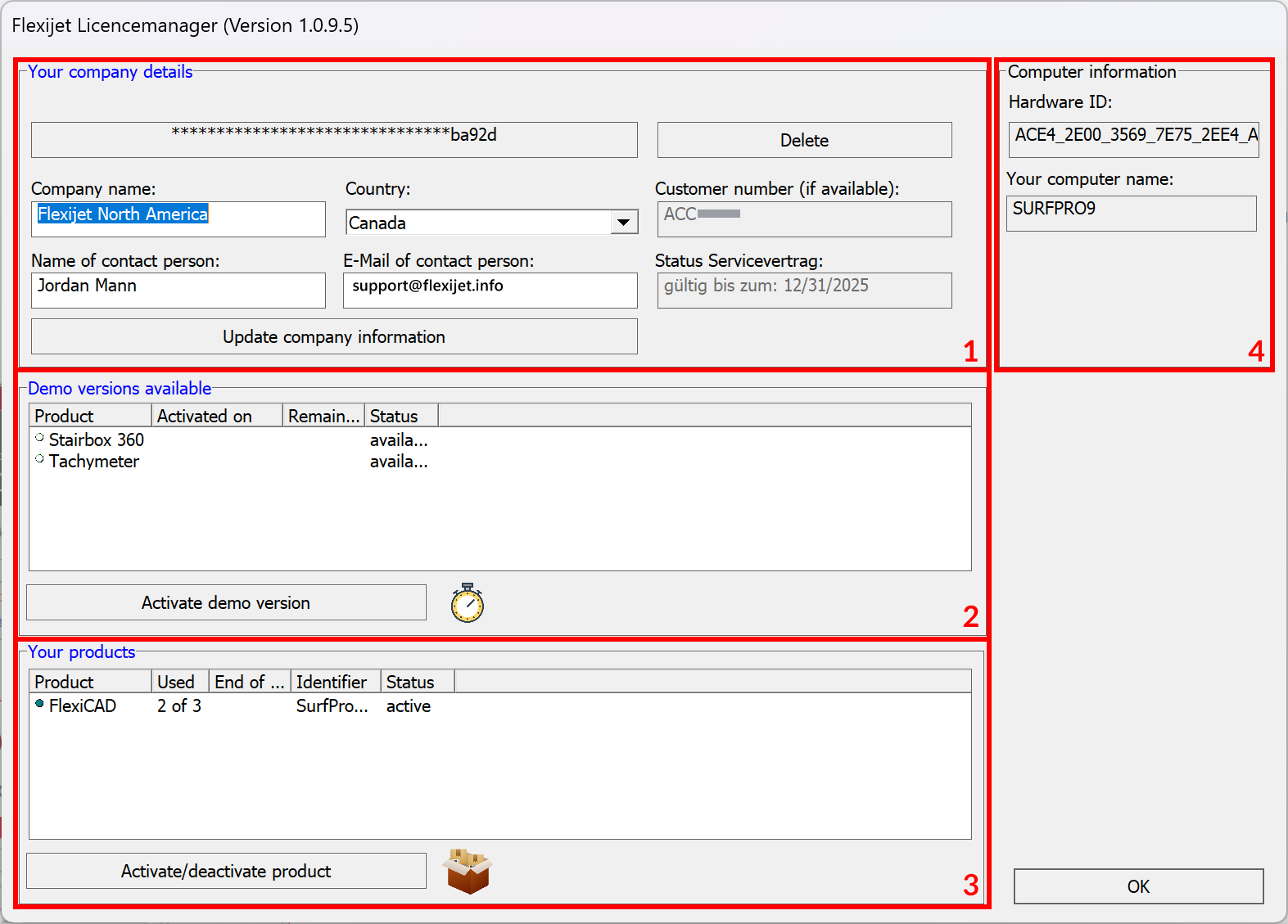Click the Tachymeter row bullet icon

(39, 459)
